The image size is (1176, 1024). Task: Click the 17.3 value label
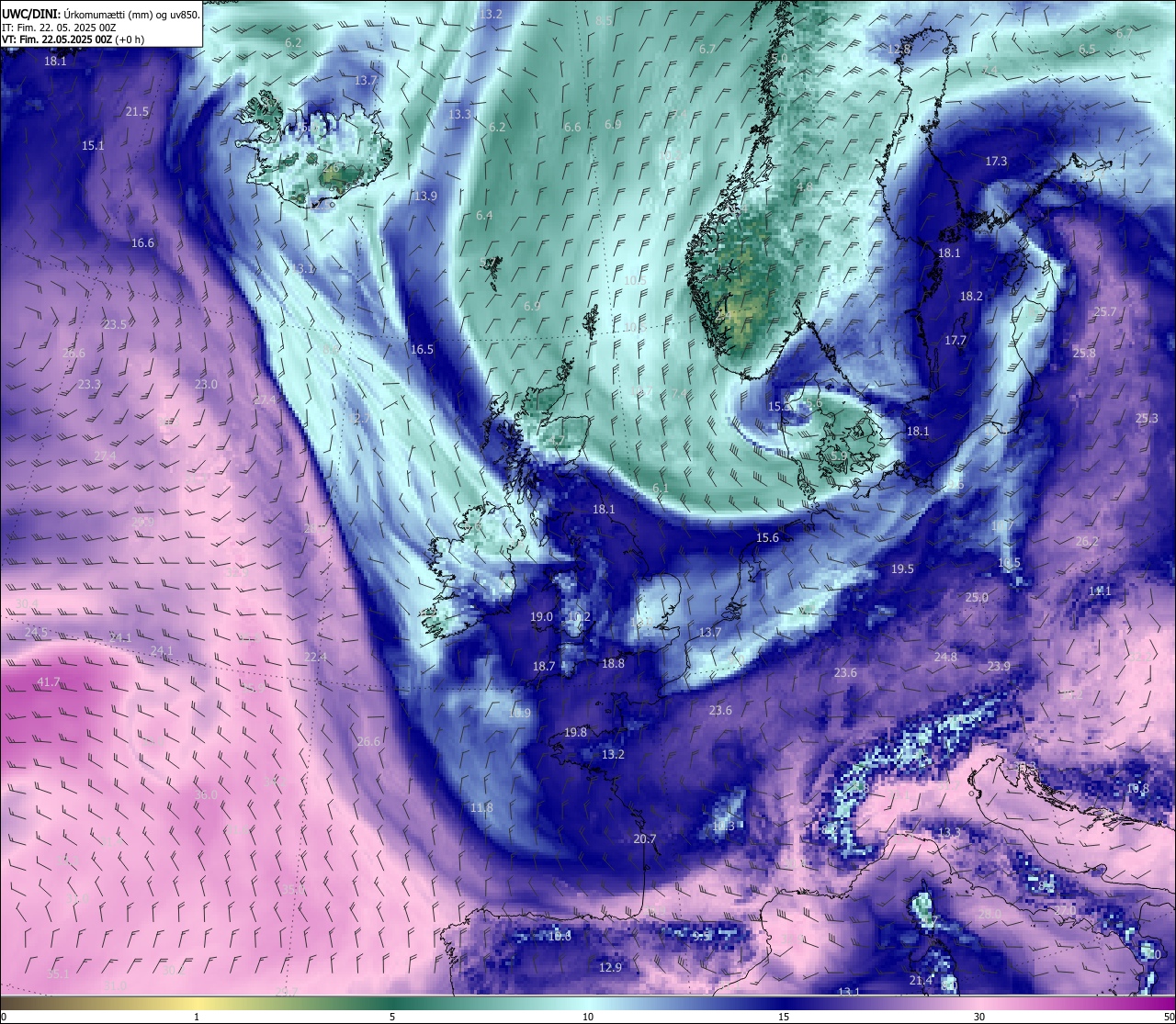coord(996,161)
